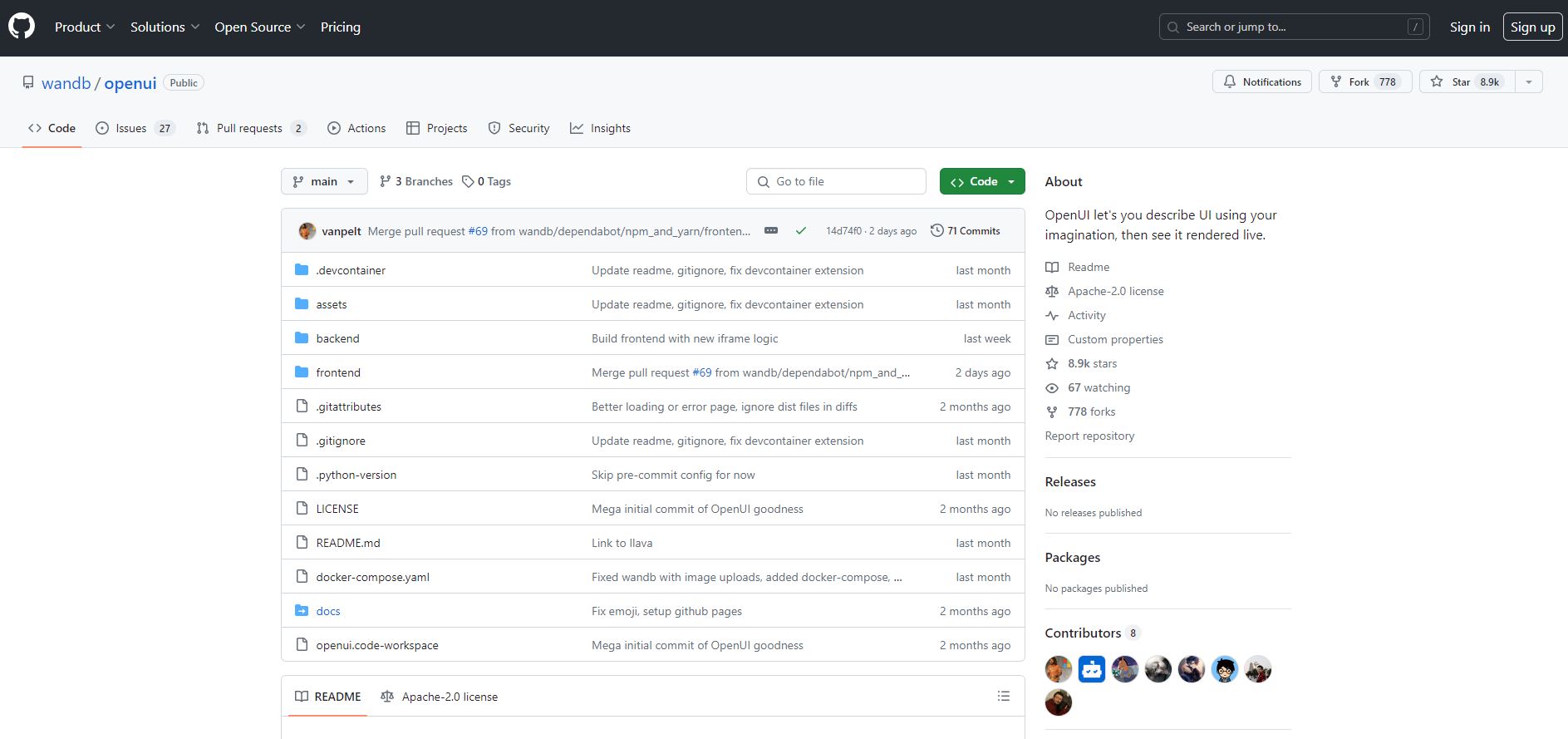
Task: Open the Report repository link
Action: [x=1089, y=436]
